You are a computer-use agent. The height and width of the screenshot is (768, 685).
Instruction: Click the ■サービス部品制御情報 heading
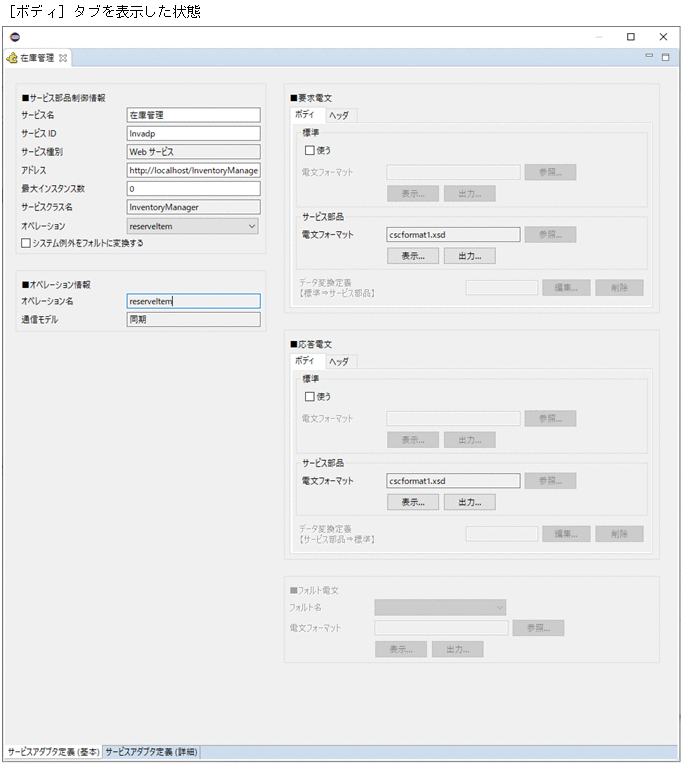point(63,98)
